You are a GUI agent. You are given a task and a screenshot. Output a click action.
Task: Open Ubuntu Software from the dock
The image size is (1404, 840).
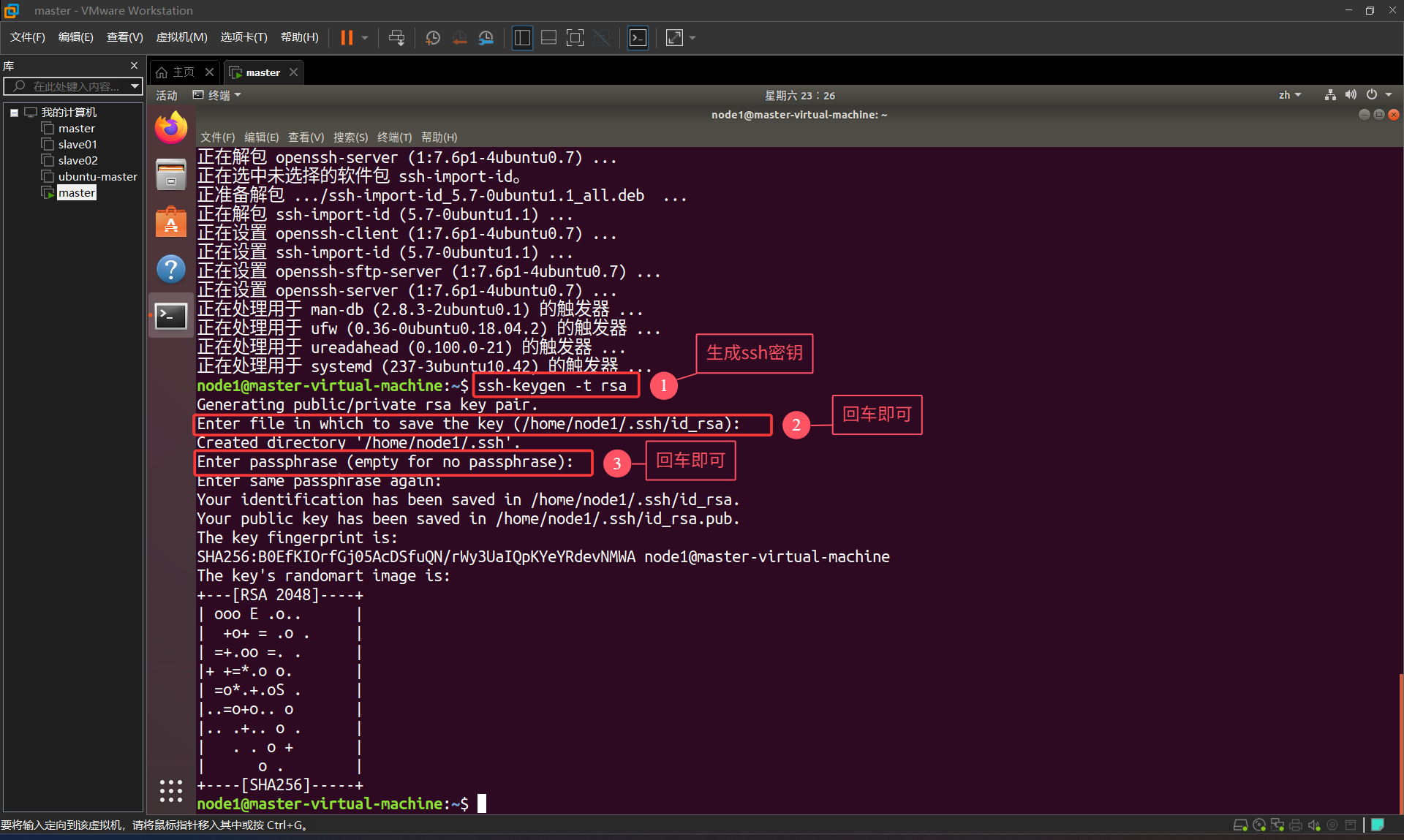[x=170, y=222]
